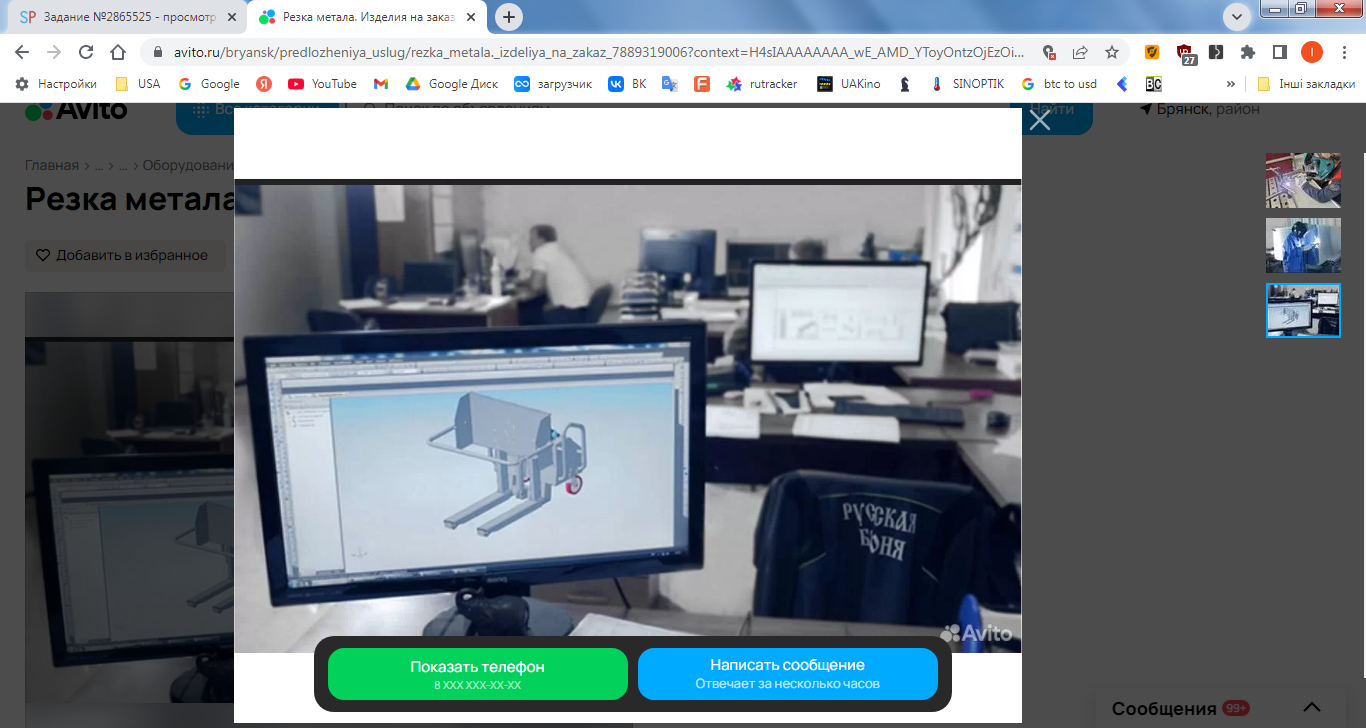Screen dimensions: 1366x728
Task: Open the Настройки bookmark
Action: 56,84
